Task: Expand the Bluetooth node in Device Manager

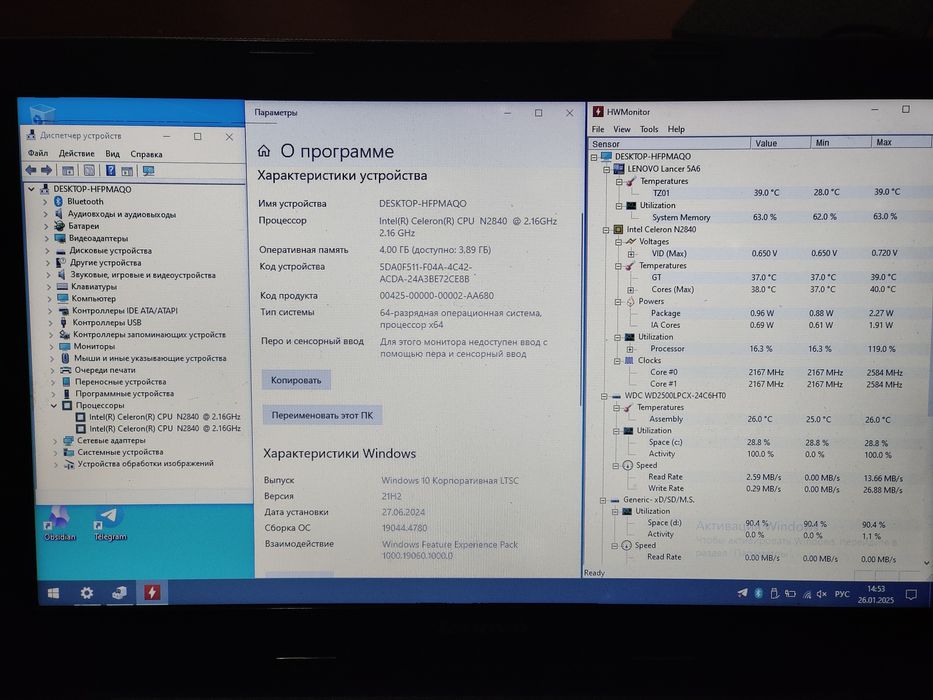Action: pos(45,202)
